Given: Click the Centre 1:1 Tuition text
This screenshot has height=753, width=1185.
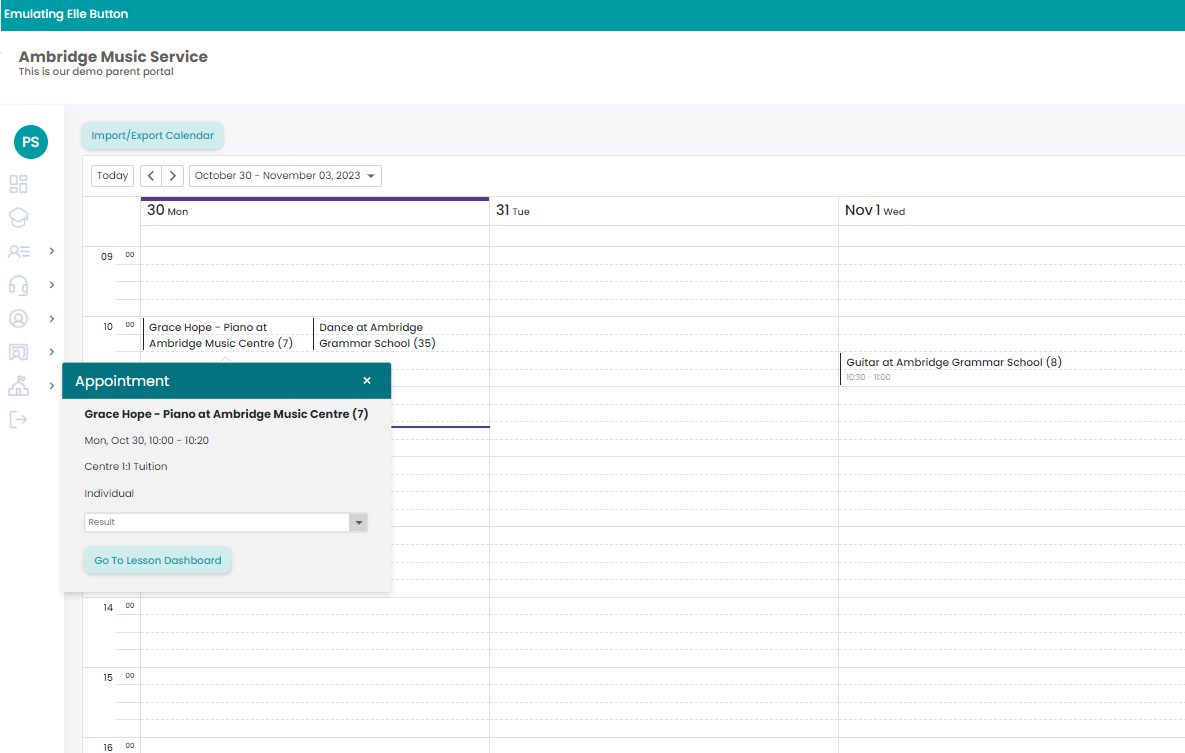Looking at the screenshot, I should (x=125, y=466).
